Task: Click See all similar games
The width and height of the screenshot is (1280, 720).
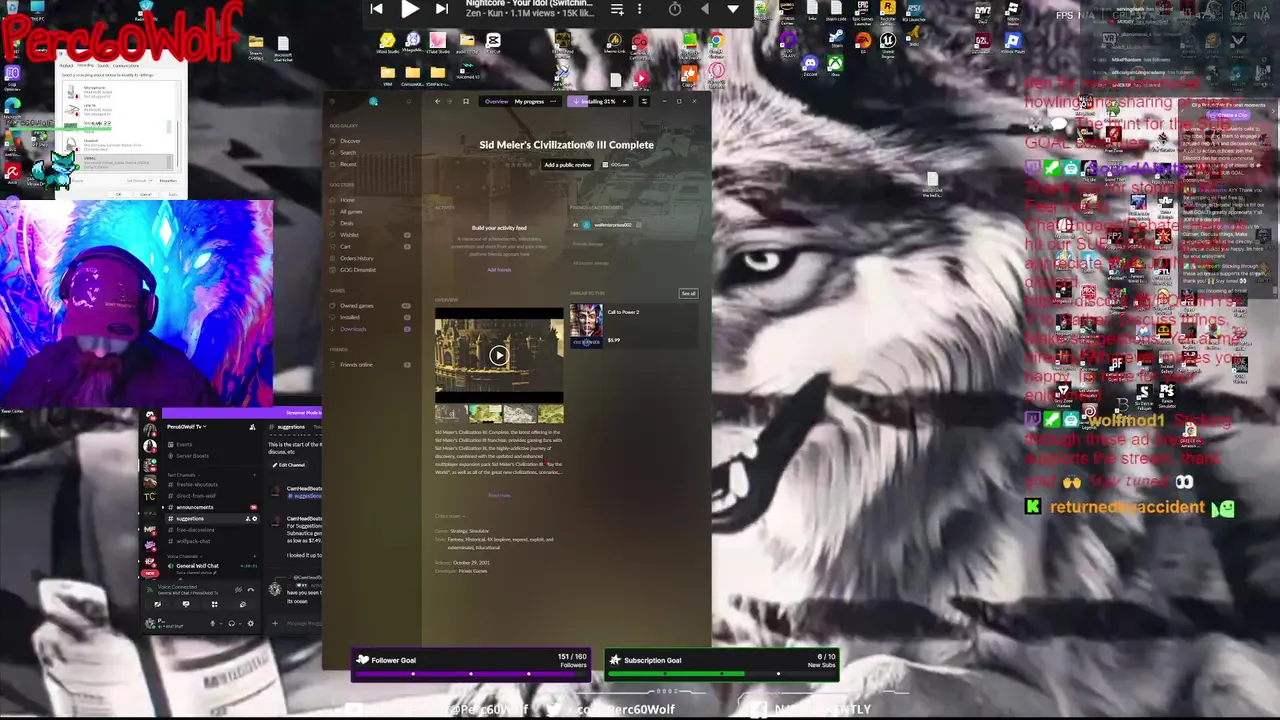Action: [x=688, y=294]
